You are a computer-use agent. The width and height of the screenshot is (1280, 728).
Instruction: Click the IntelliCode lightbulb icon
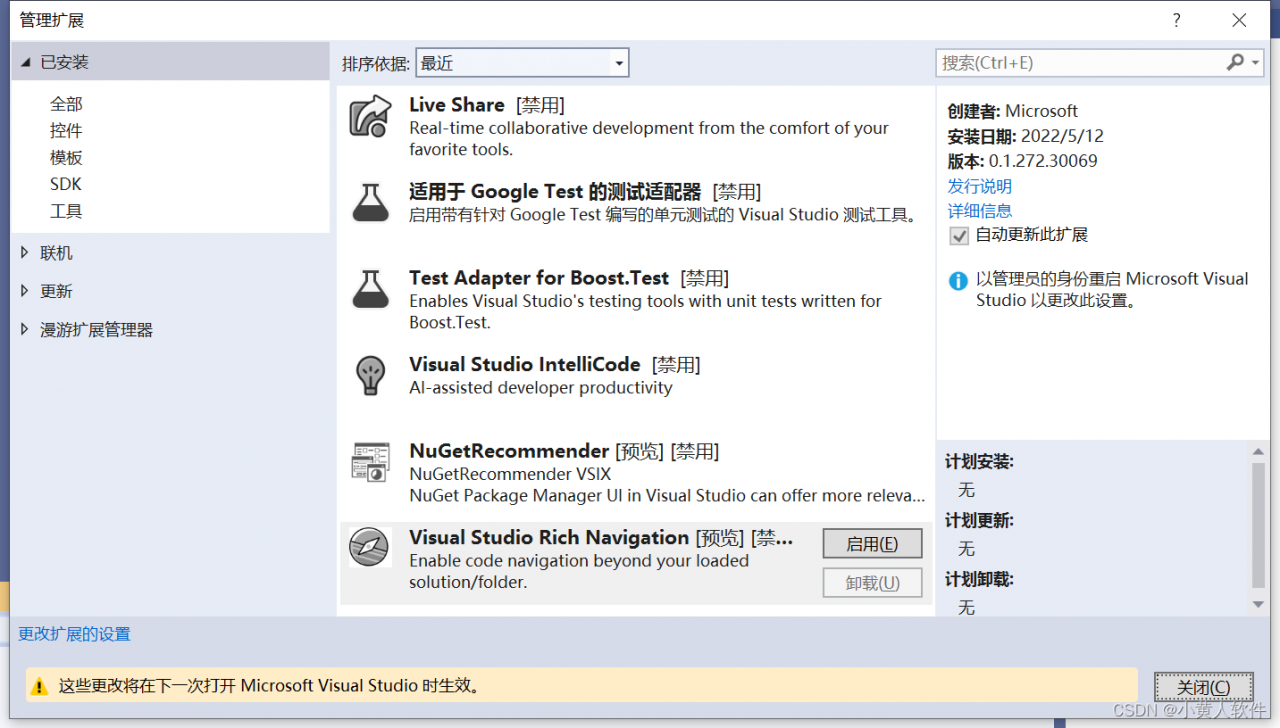click(x=370, y=376)
